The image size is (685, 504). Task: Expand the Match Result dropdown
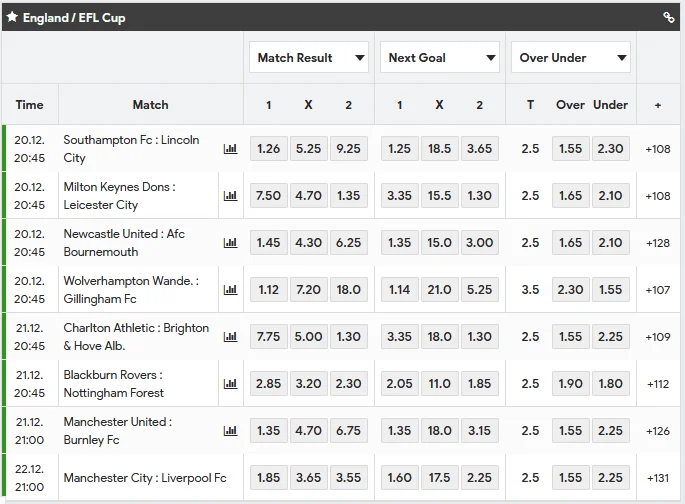308,58
